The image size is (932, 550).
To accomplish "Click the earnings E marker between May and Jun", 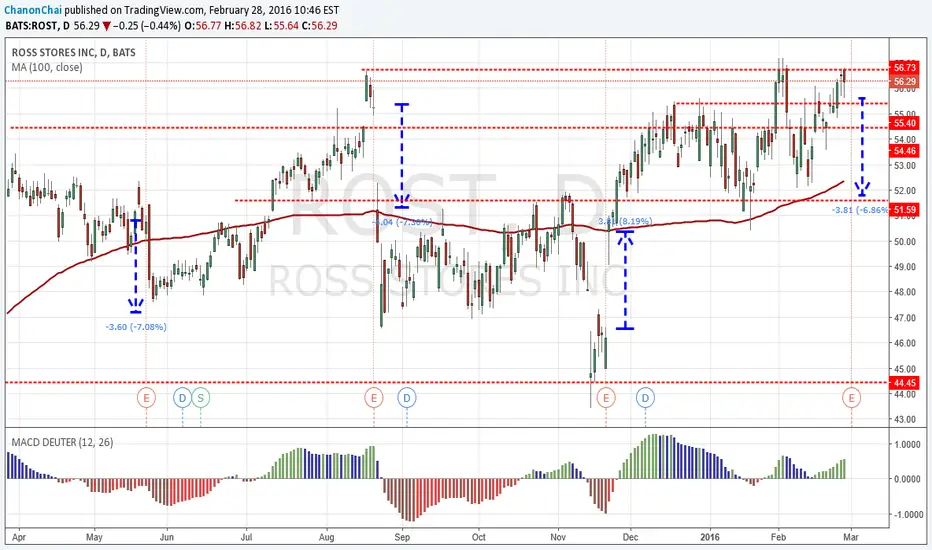I will click(146, 397).
